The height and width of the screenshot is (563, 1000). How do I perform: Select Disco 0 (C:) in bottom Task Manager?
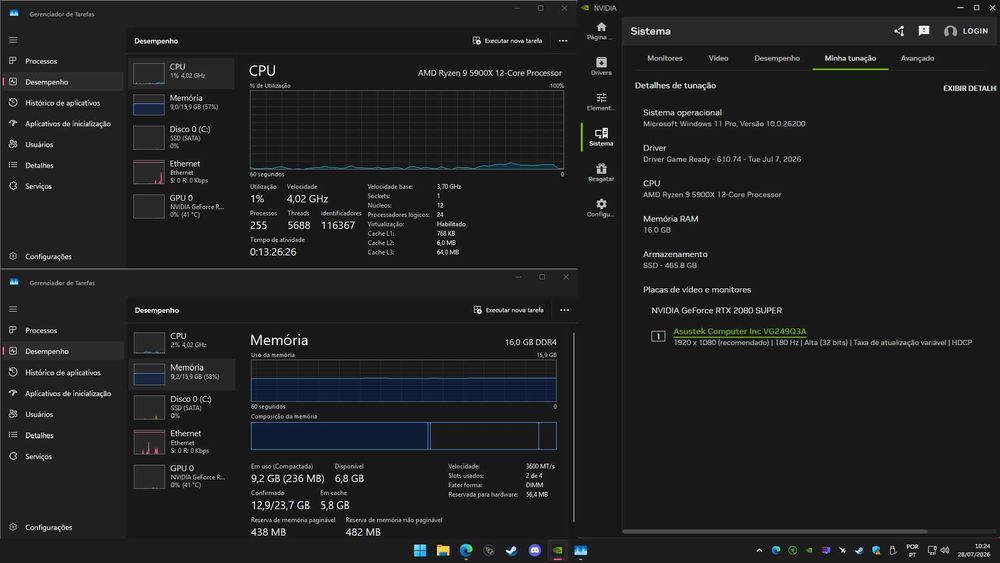(182, 407)
